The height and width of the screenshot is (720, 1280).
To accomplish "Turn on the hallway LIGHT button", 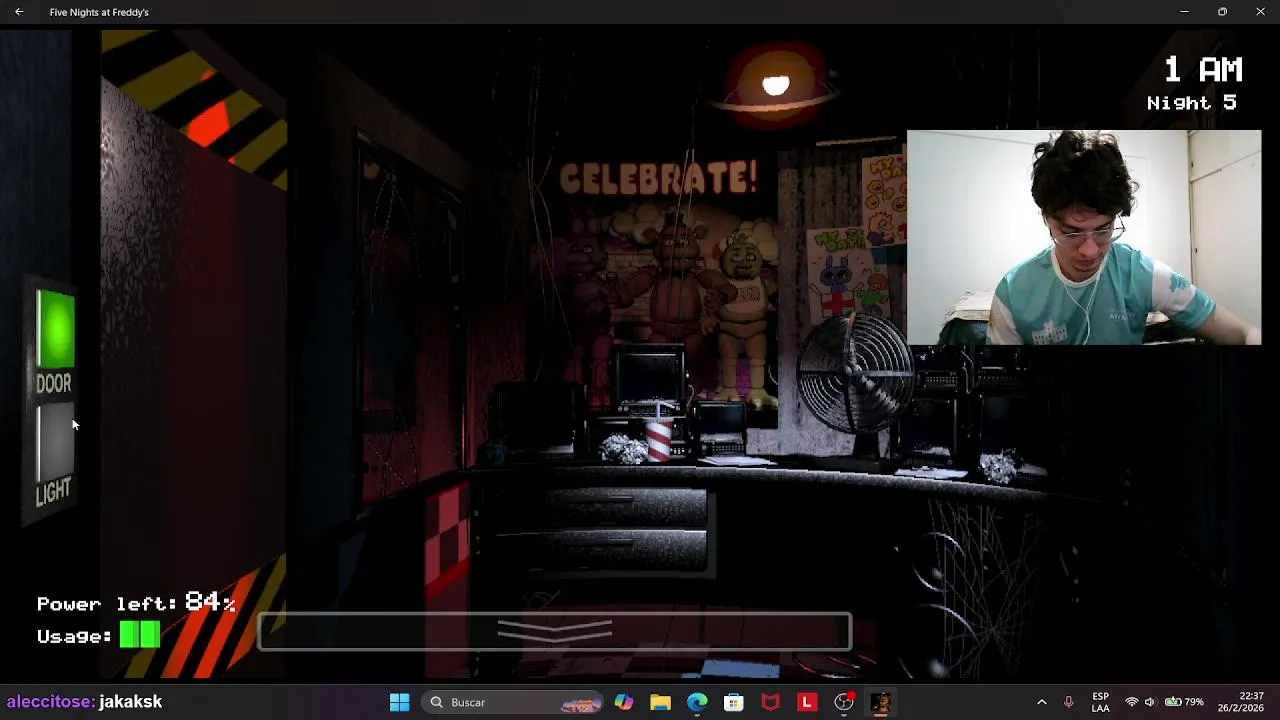I will (x=55, y=441).
